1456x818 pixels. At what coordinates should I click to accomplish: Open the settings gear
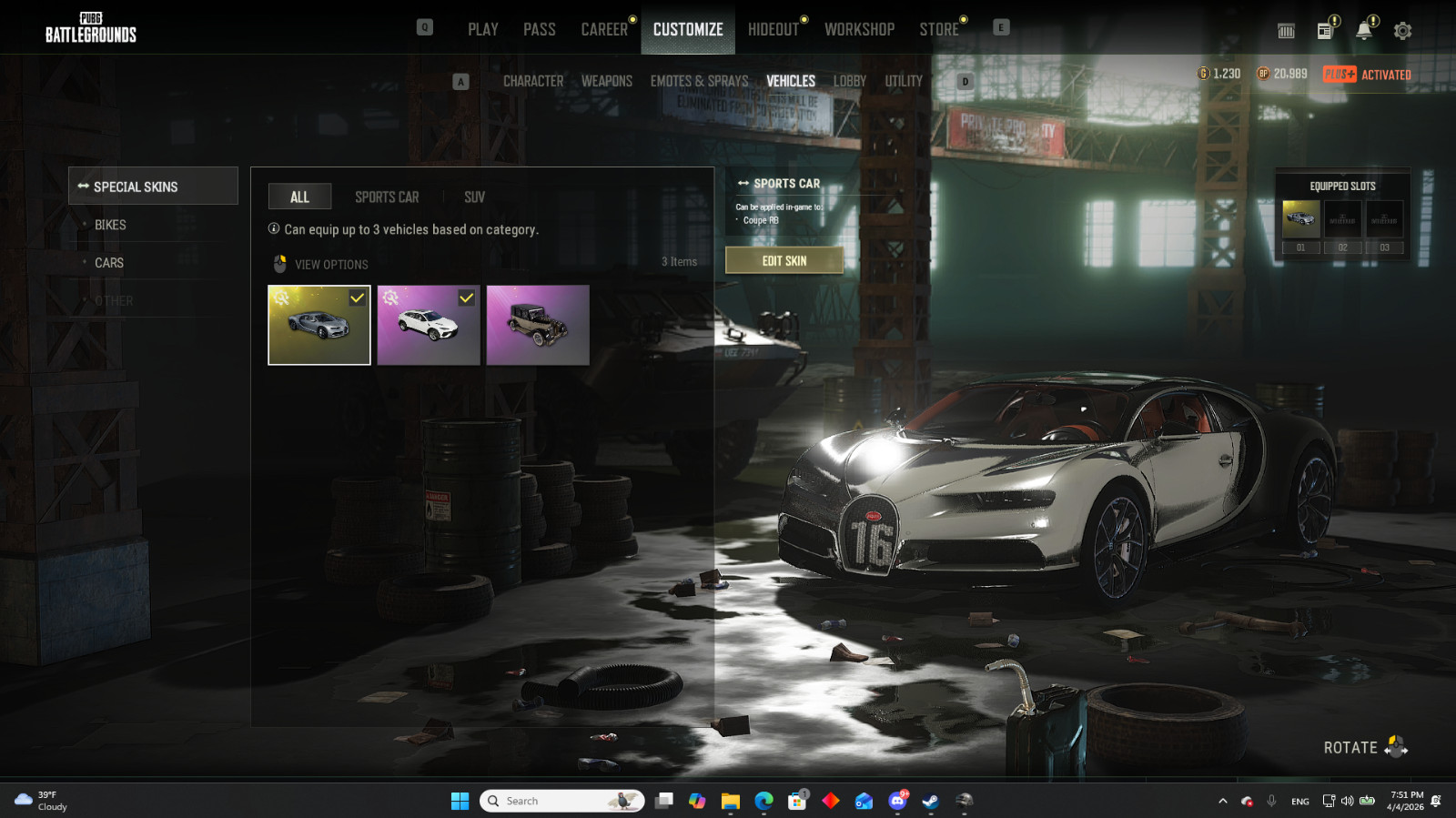(1402, 31)
